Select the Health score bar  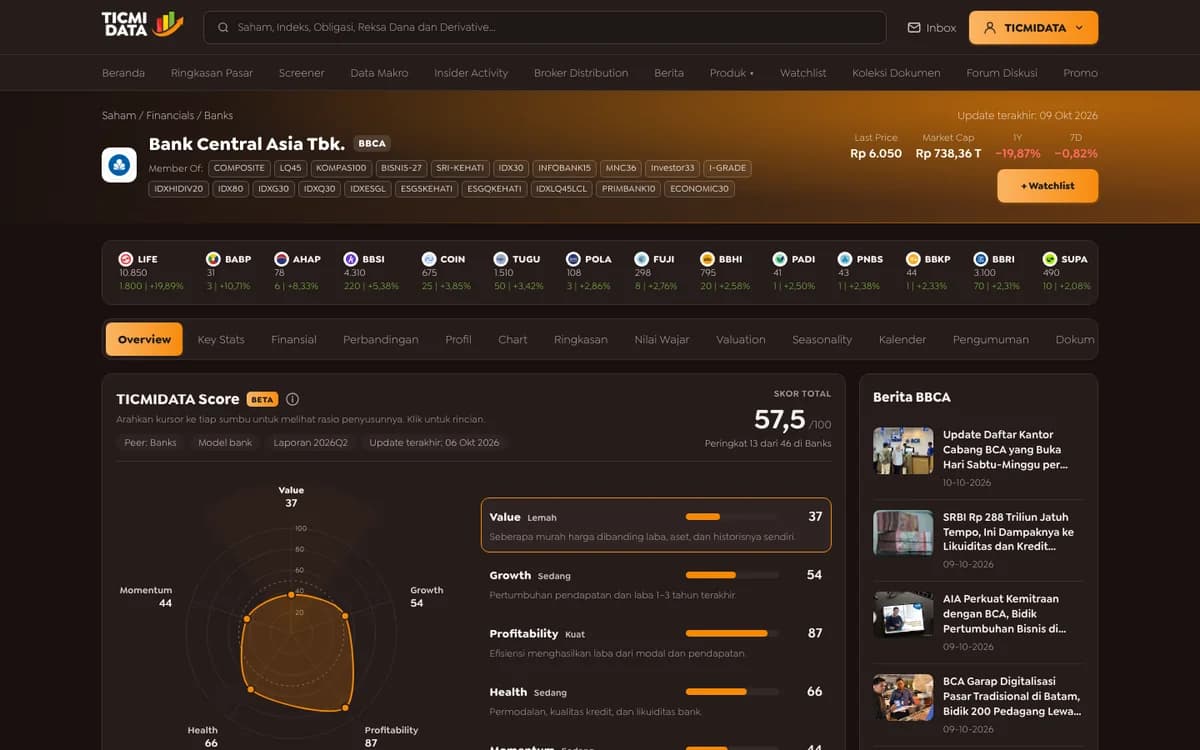click(733, 691)
